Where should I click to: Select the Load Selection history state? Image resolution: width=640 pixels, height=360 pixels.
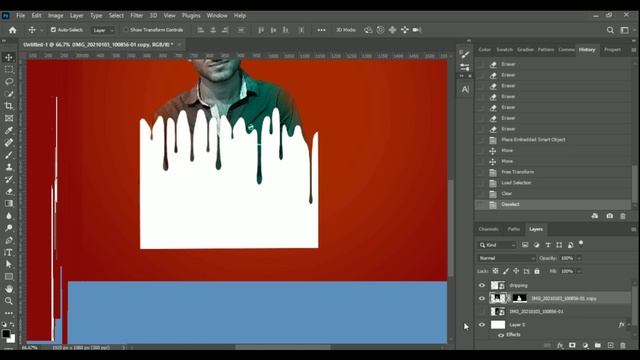(553, 183)
